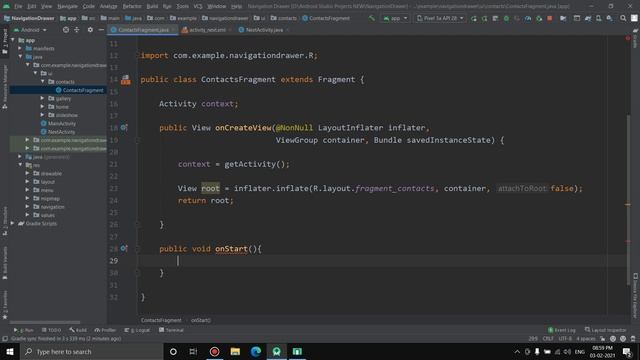
Task: Open the TODO tool window button
Action: coord(51,330)
